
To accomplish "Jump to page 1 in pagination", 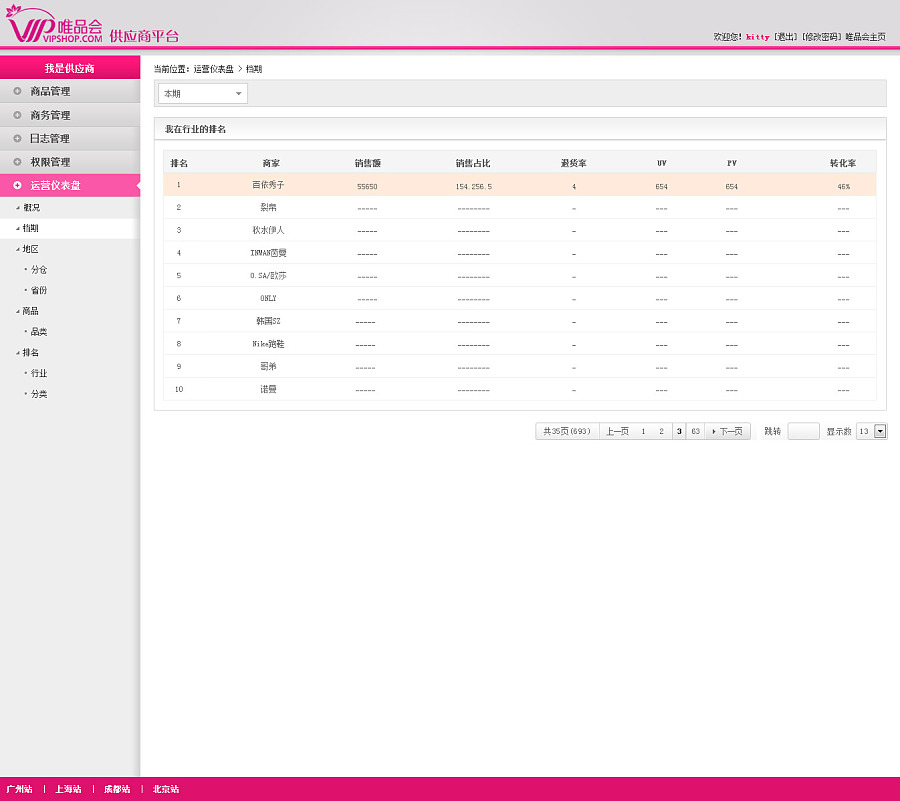I will pos(643,431).
